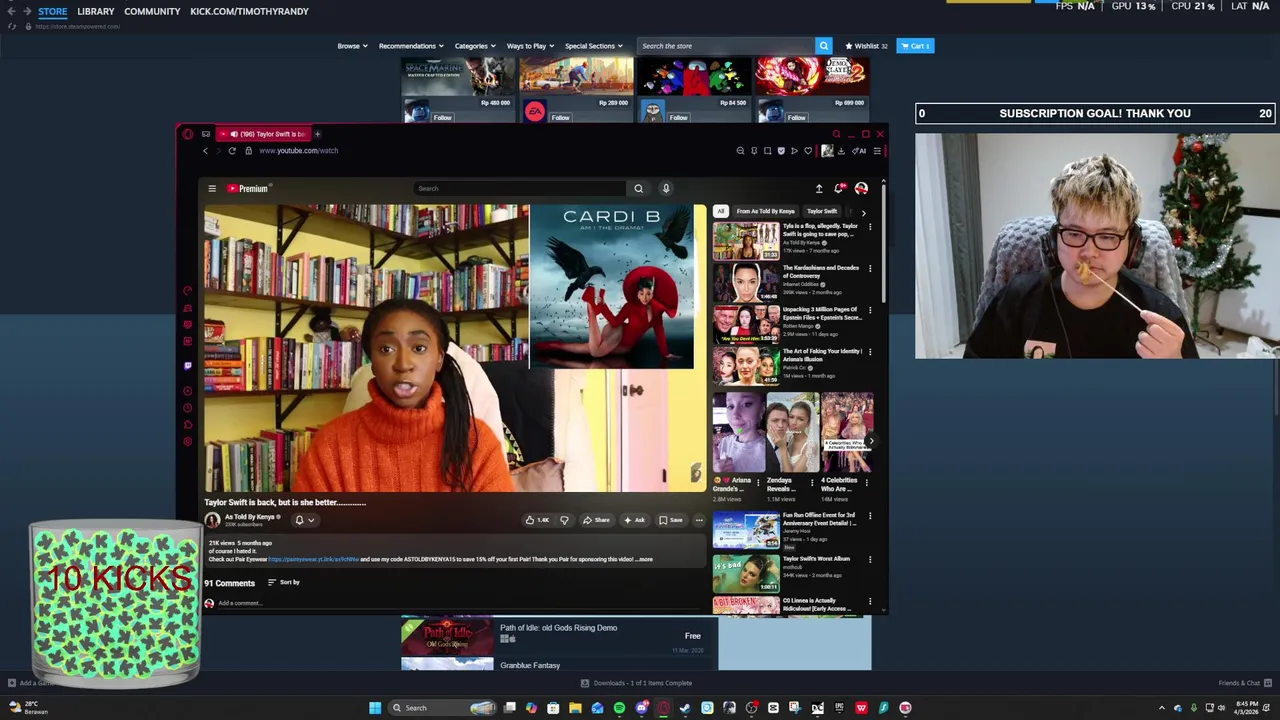Expand Steam Ways to Play menu
Viewport: 1280px width, 720px height.
[x=530, y=46]
